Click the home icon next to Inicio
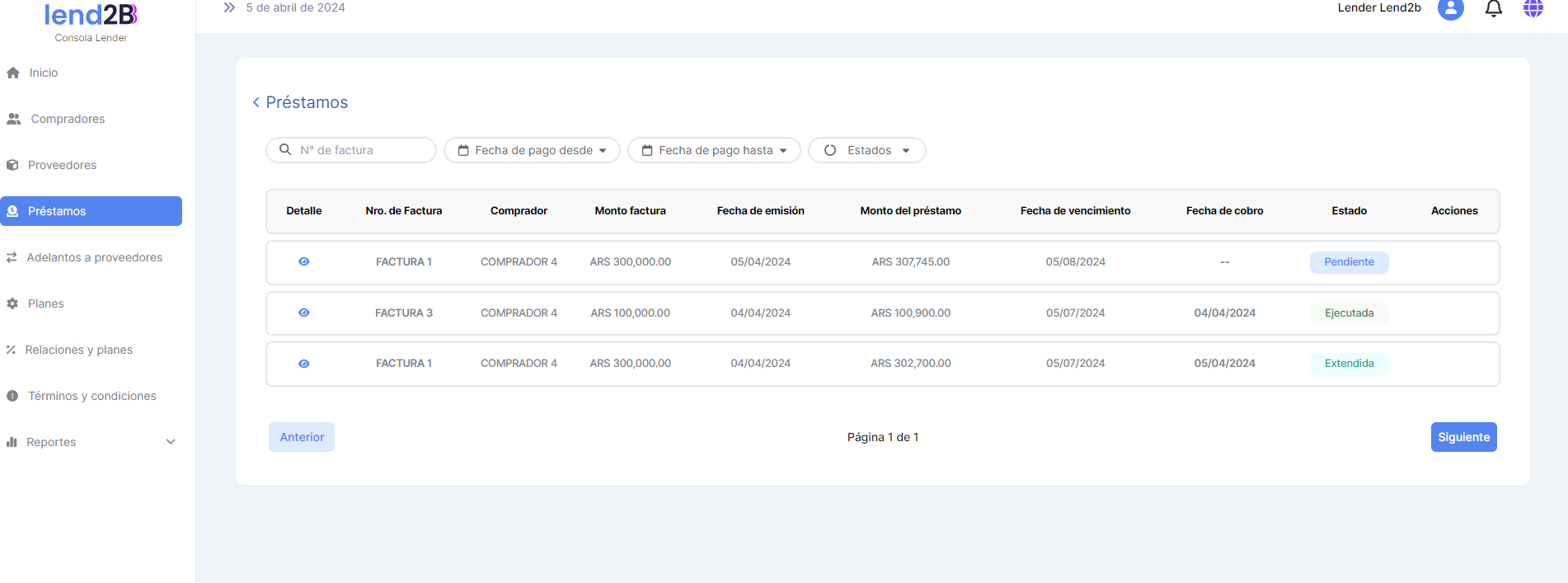 (x=13, y=73)
